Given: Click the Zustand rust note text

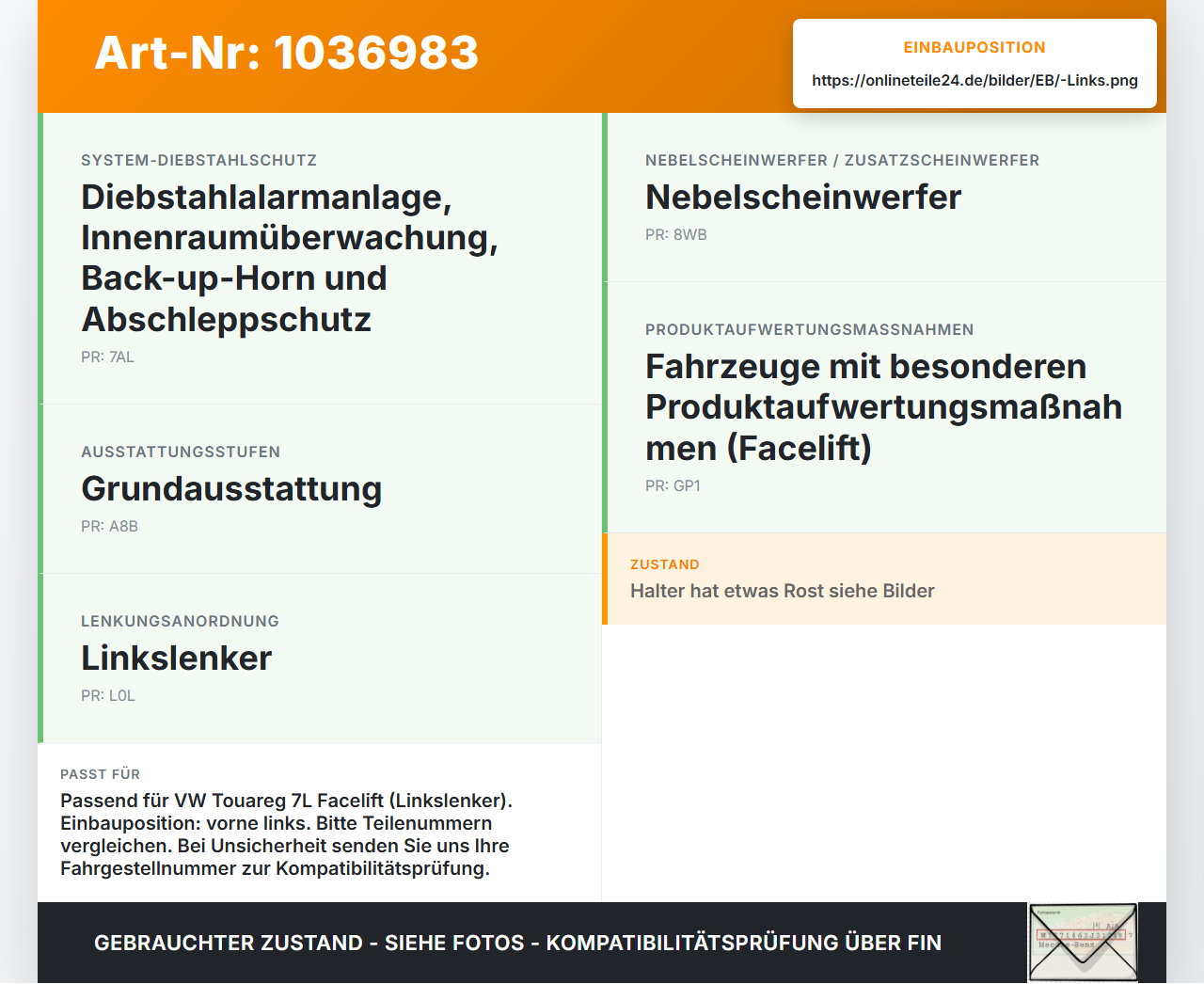Looking at the screenshot, I should [783, 591].
